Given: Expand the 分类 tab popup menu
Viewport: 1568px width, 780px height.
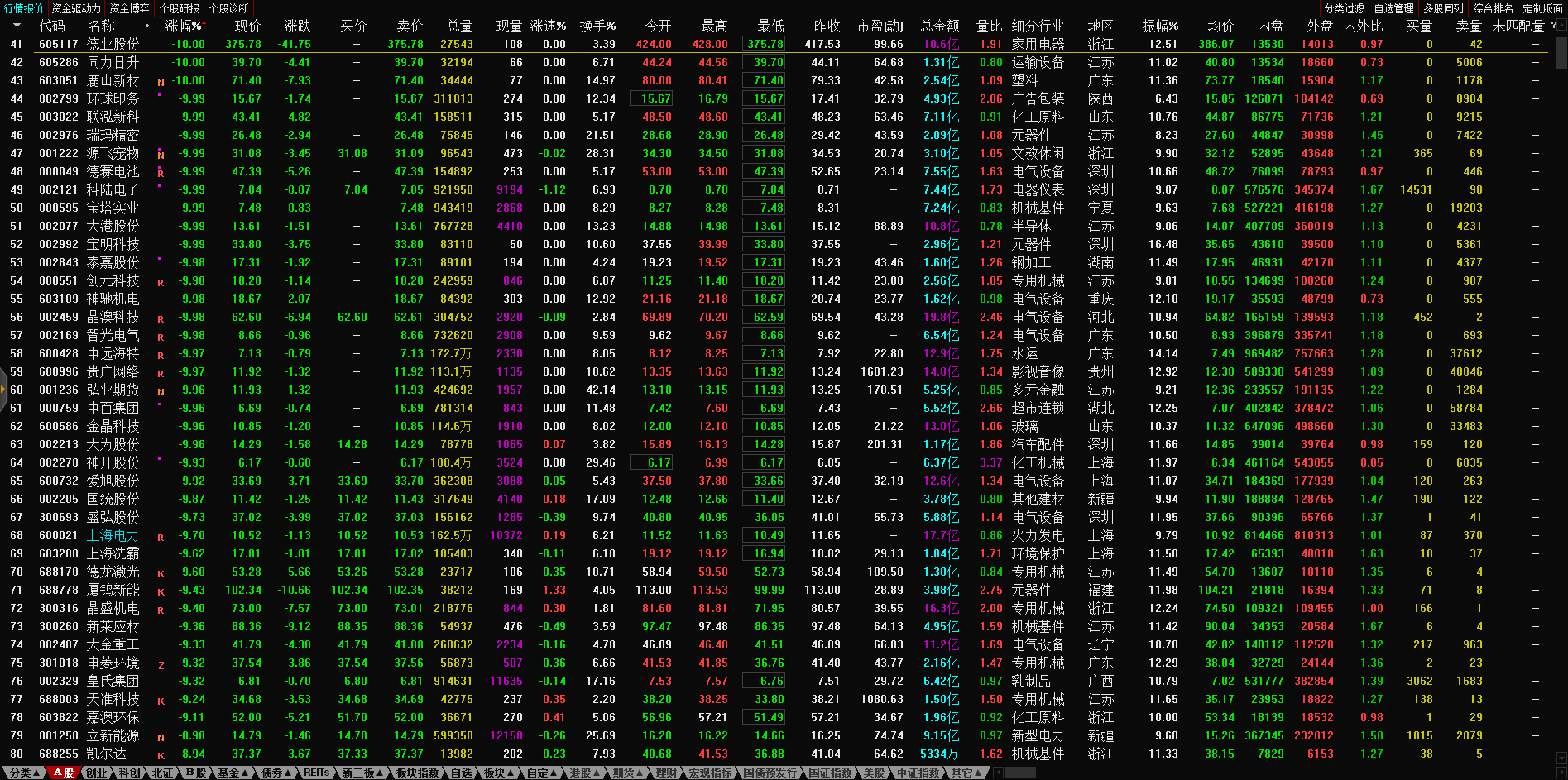Looking at the screenshot, I should pyautogui.click(x=24, y=773).
